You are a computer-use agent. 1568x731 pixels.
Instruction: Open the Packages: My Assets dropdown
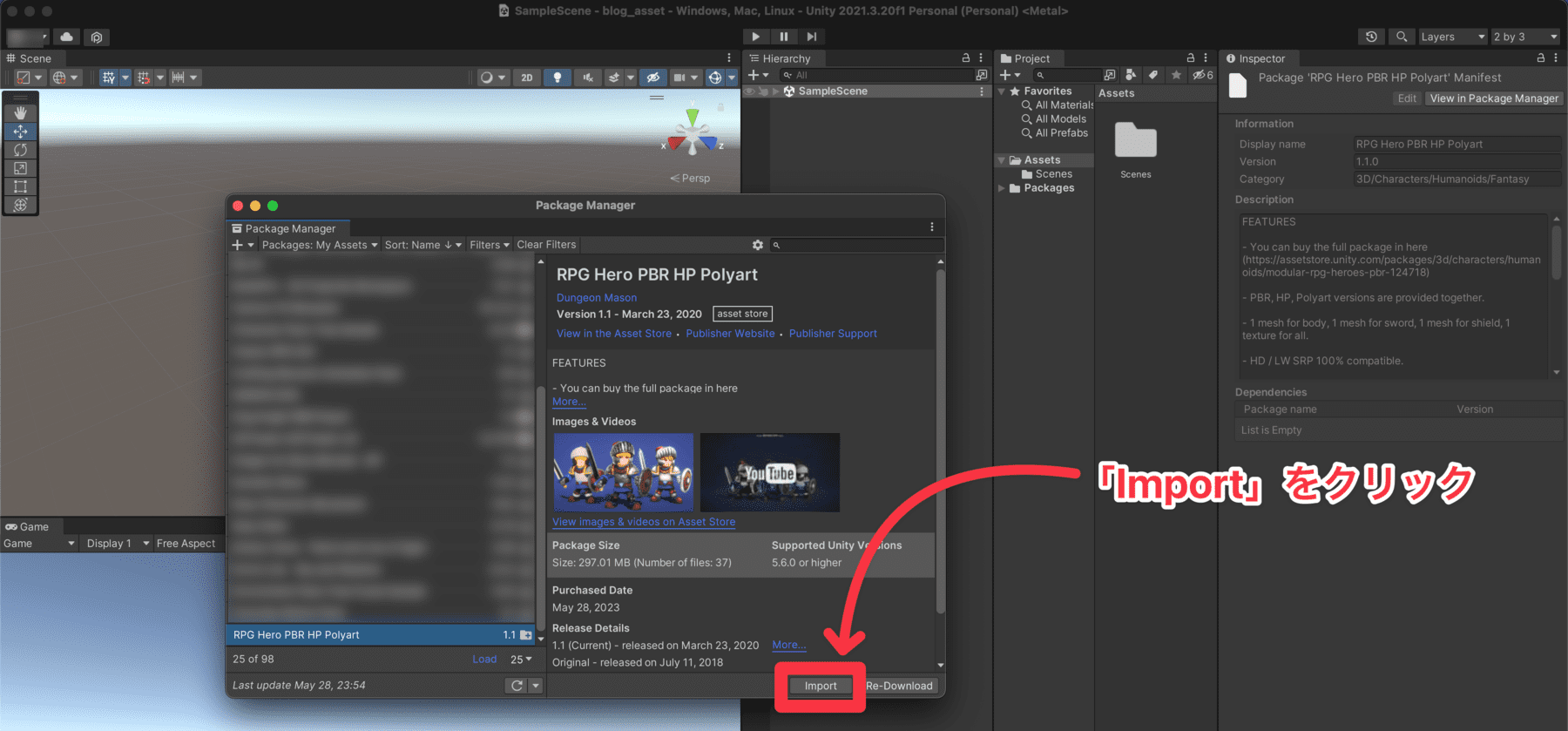click(x=320, y=245)
